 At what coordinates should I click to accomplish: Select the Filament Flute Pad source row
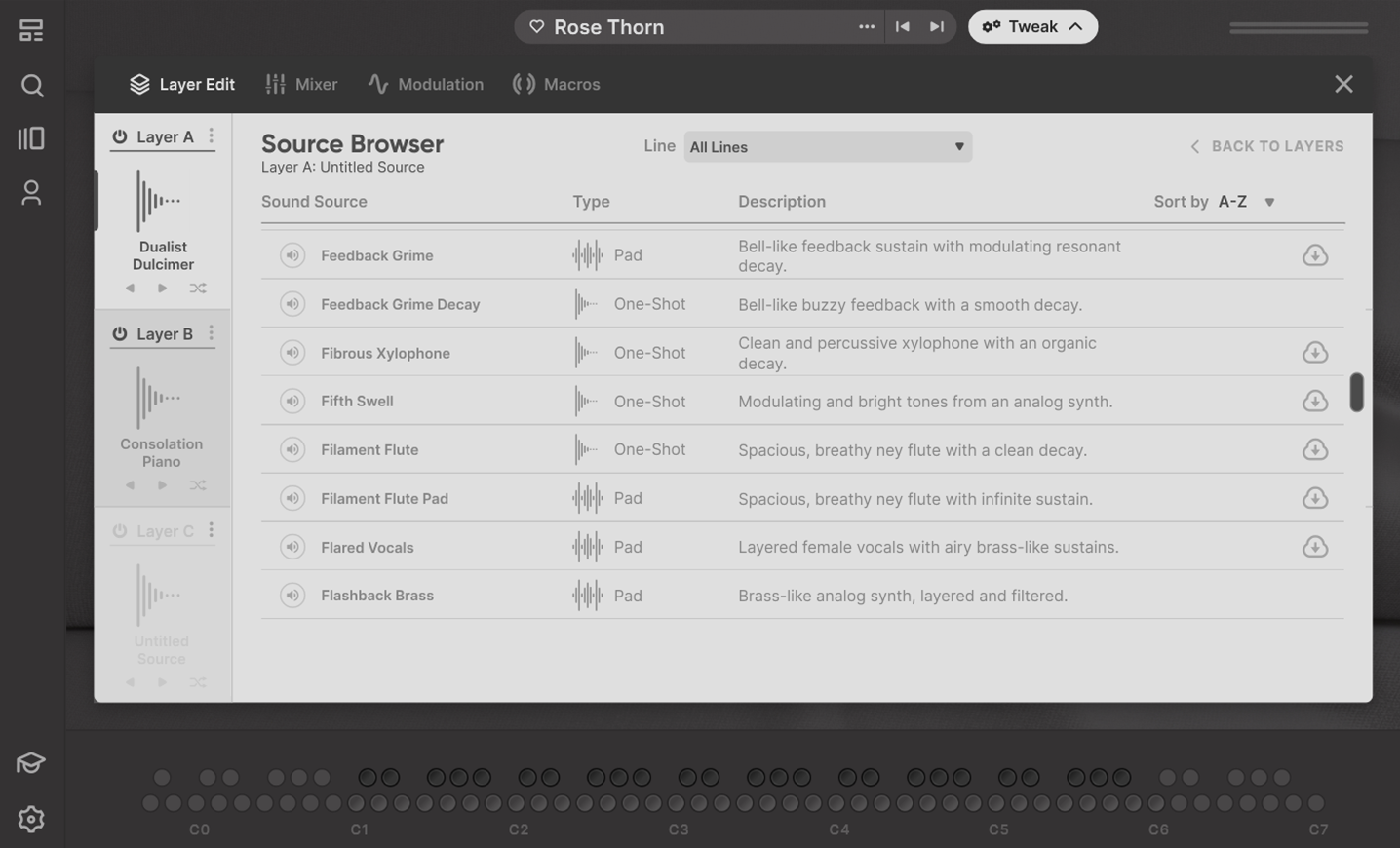(x=384, y=499)
